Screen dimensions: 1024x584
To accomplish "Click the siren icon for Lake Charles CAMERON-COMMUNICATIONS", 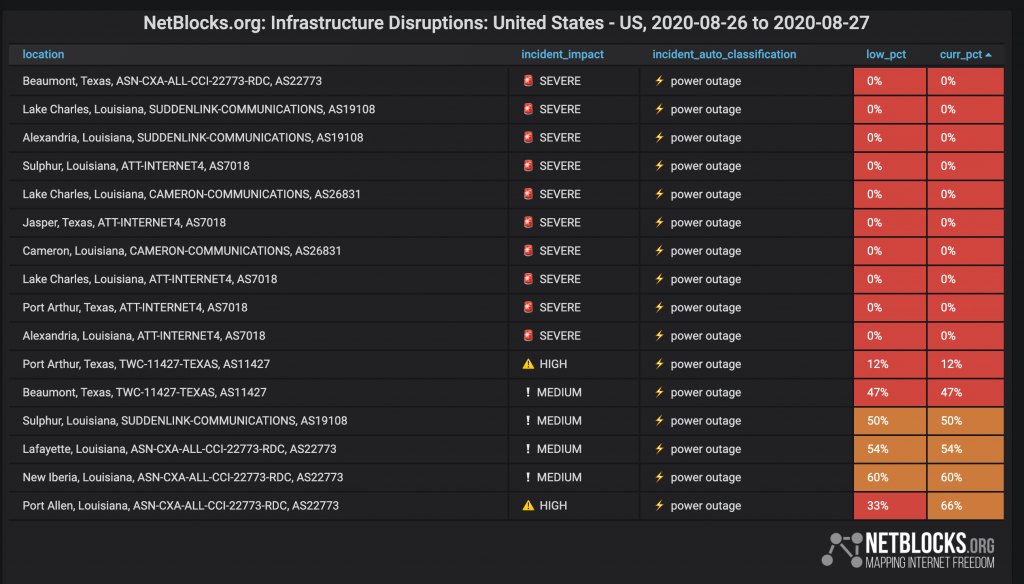I will tap(528, 194).
